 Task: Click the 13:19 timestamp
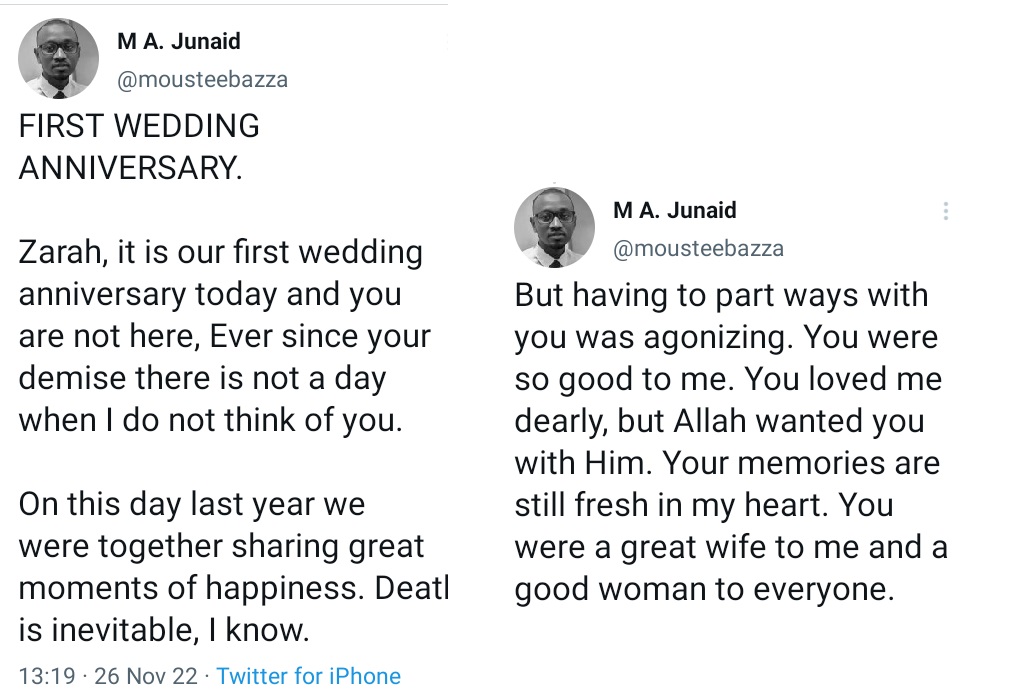(46, 675)
